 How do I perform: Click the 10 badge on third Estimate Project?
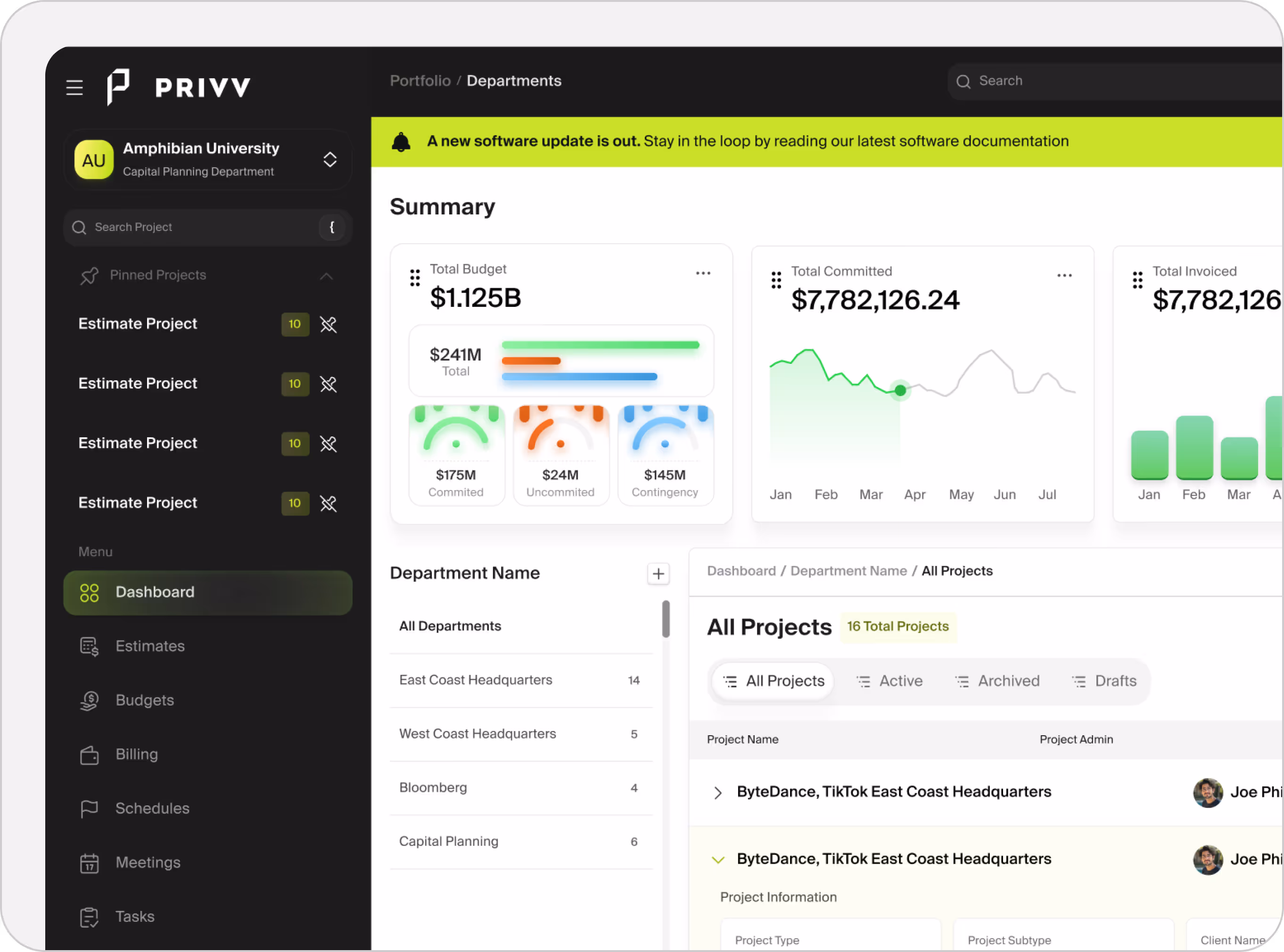(295, 444)
